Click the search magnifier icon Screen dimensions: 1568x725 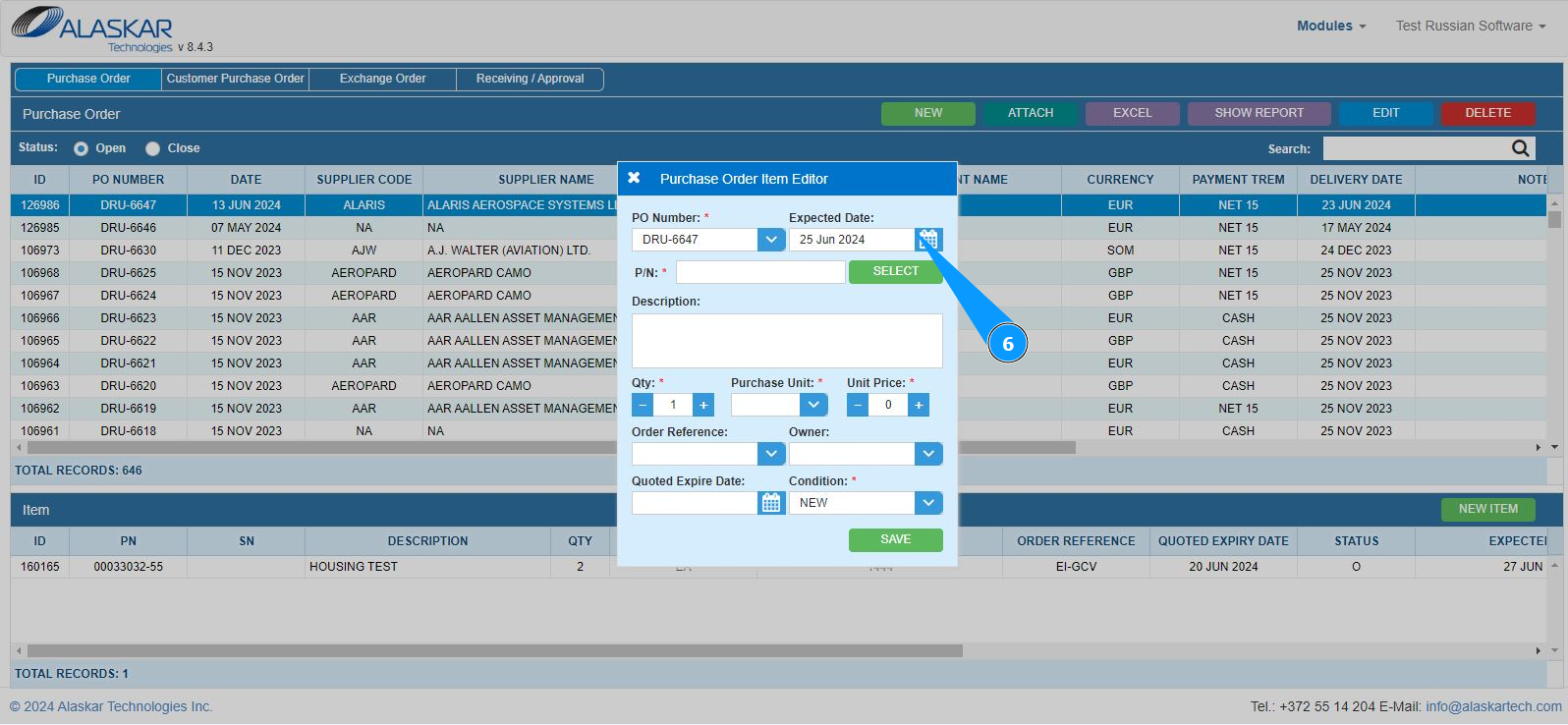coord(1520,148)
